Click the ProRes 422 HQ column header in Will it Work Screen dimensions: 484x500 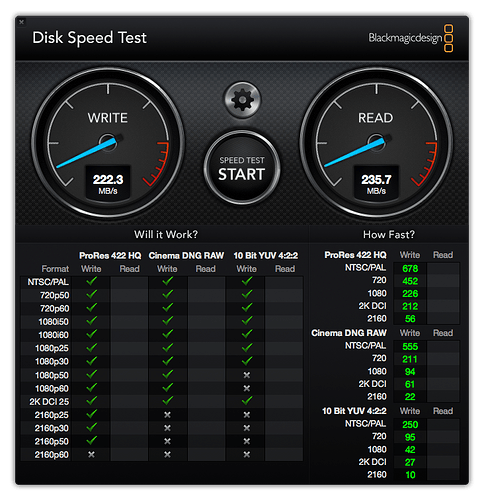[110, 256]
